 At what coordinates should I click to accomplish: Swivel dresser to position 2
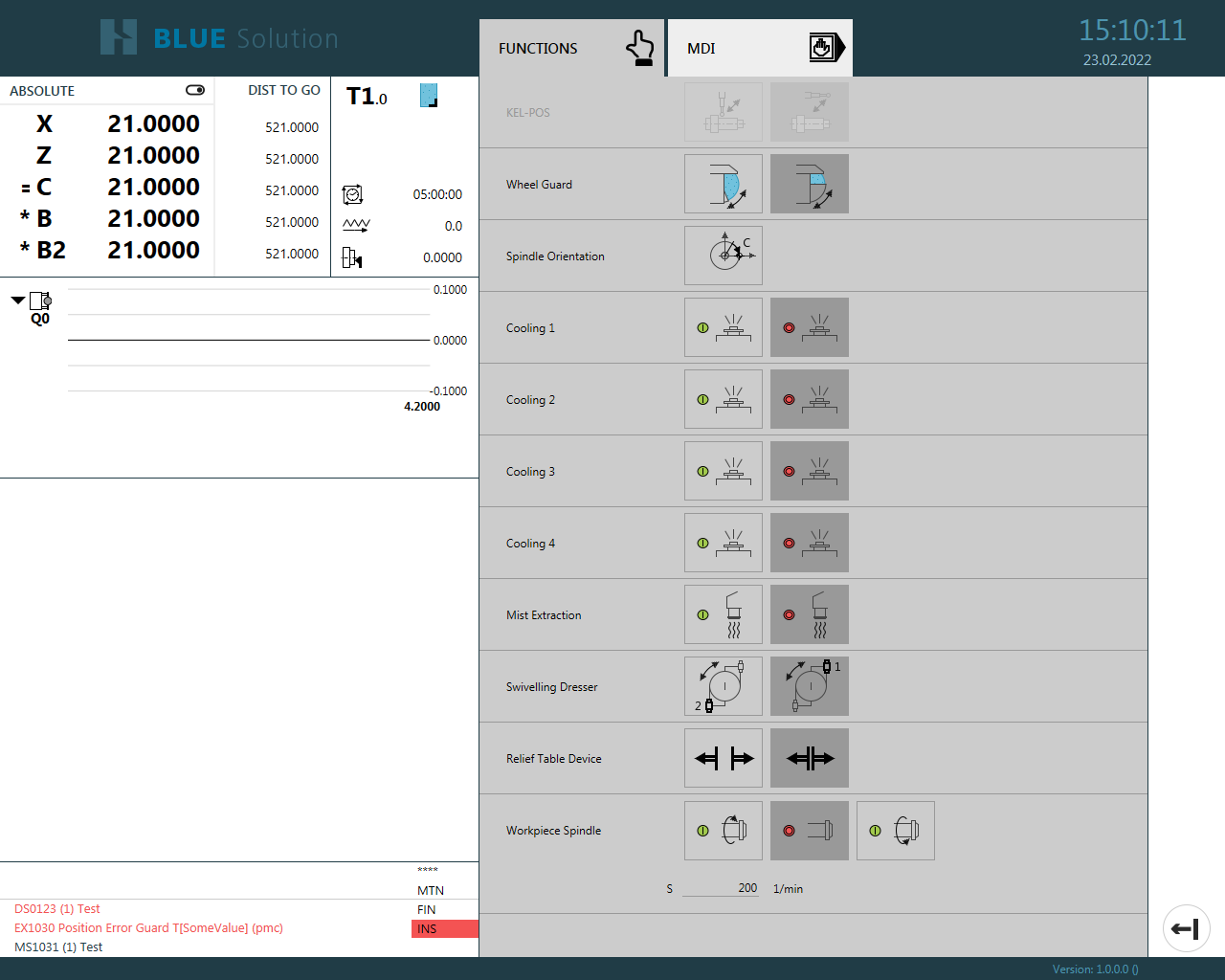pyautogui.click(x=724, y=686)
